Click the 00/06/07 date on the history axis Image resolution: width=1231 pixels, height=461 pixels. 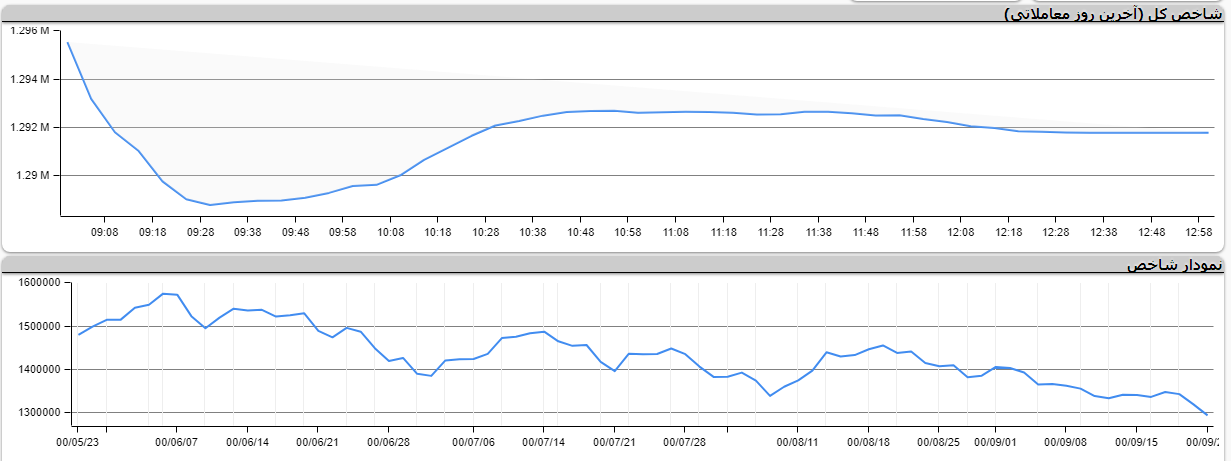177,440
